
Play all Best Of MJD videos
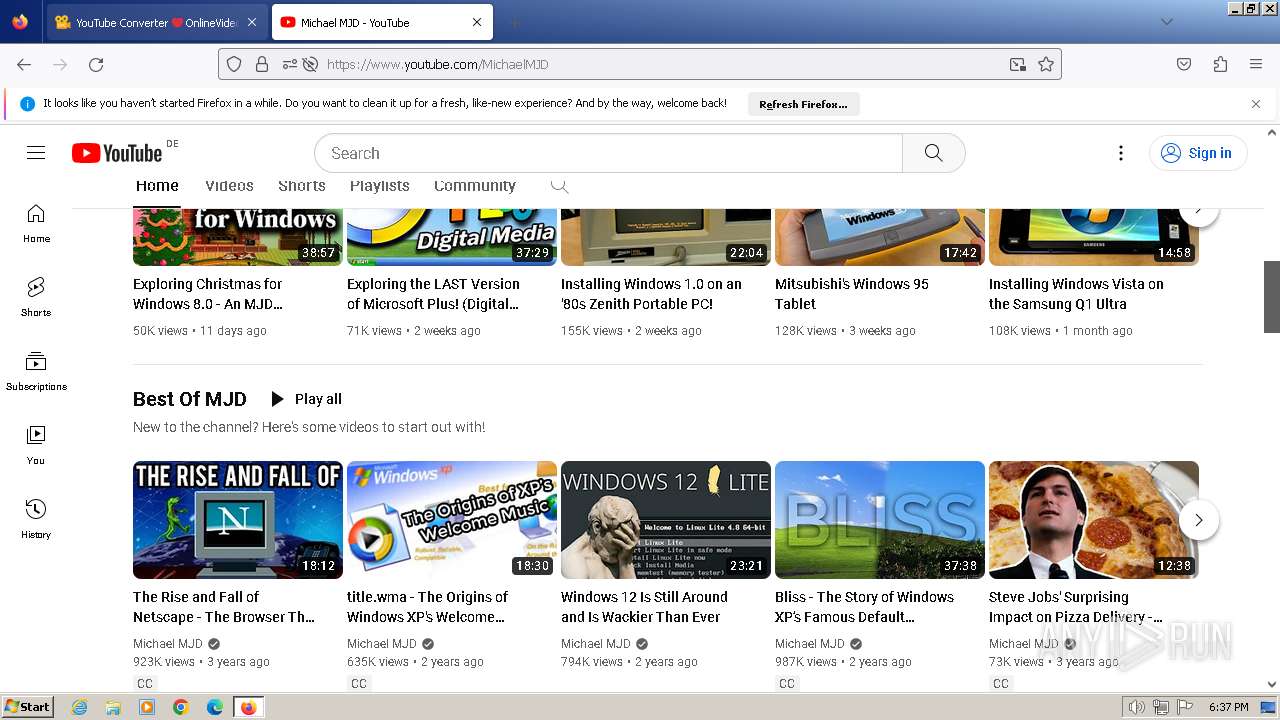pos(306,399)
